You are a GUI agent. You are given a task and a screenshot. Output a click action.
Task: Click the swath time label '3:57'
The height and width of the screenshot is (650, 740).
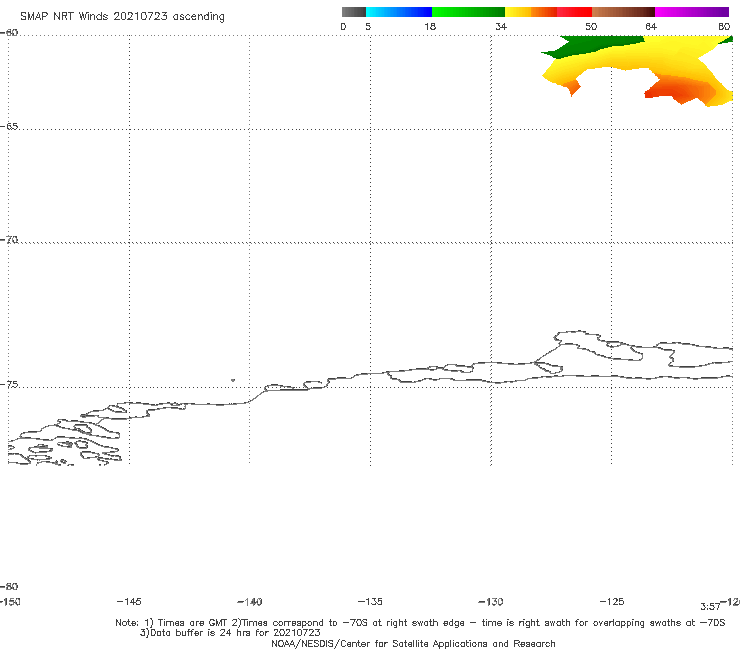[710, 607]
